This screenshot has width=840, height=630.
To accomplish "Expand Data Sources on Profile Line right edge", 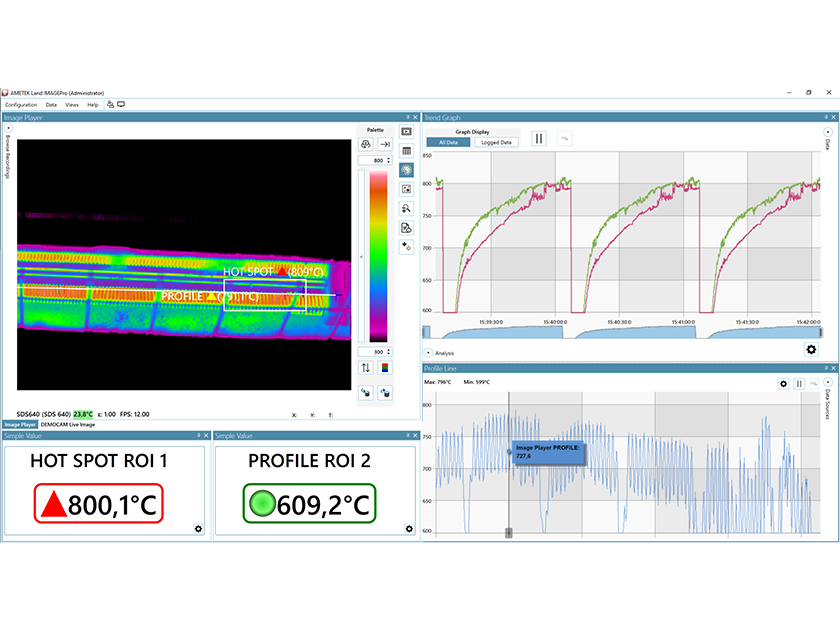I will pos(827,383).
